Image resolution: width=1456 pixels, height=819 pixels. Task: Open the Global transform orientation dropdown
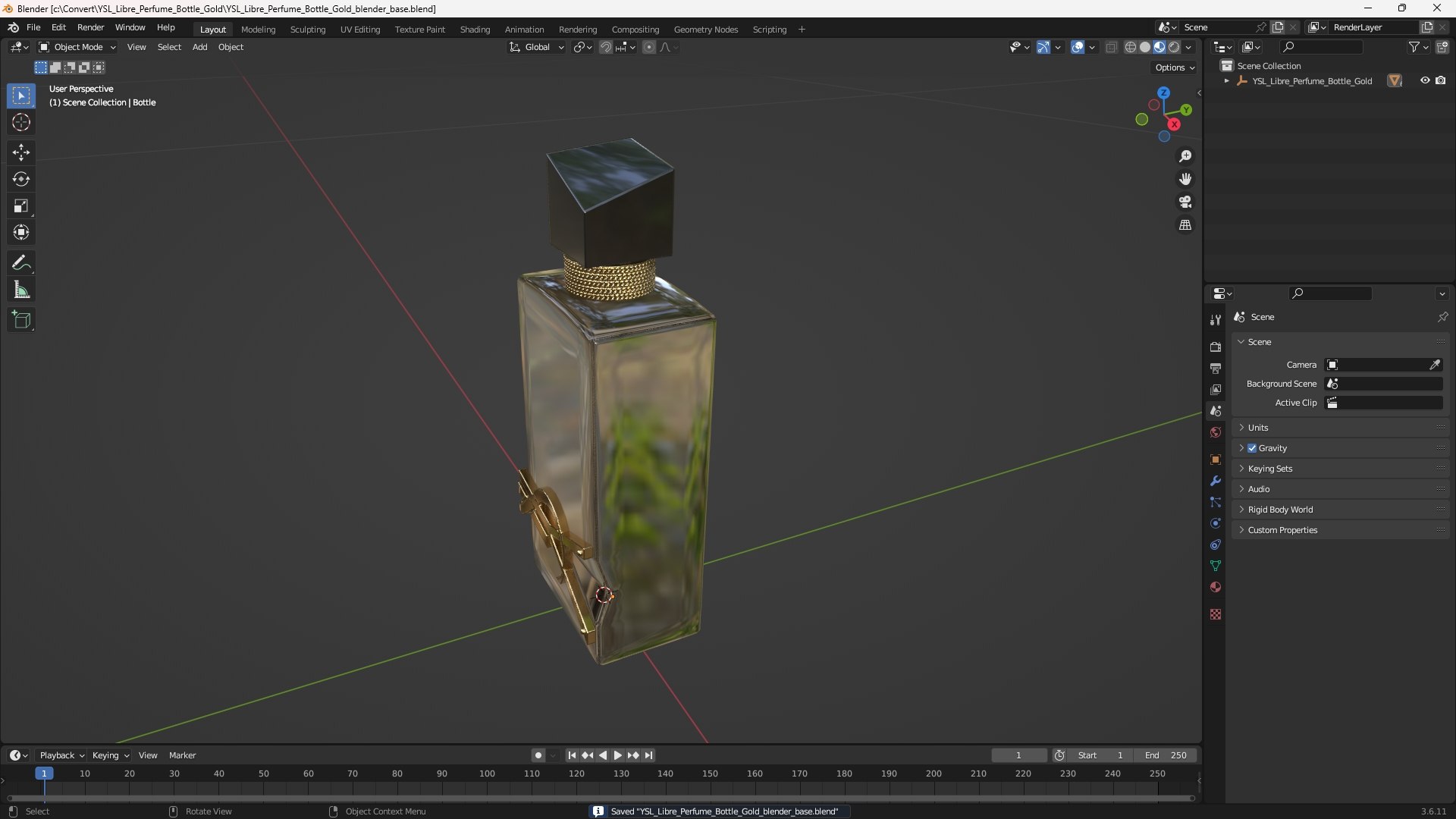click(x=537, y=47)
